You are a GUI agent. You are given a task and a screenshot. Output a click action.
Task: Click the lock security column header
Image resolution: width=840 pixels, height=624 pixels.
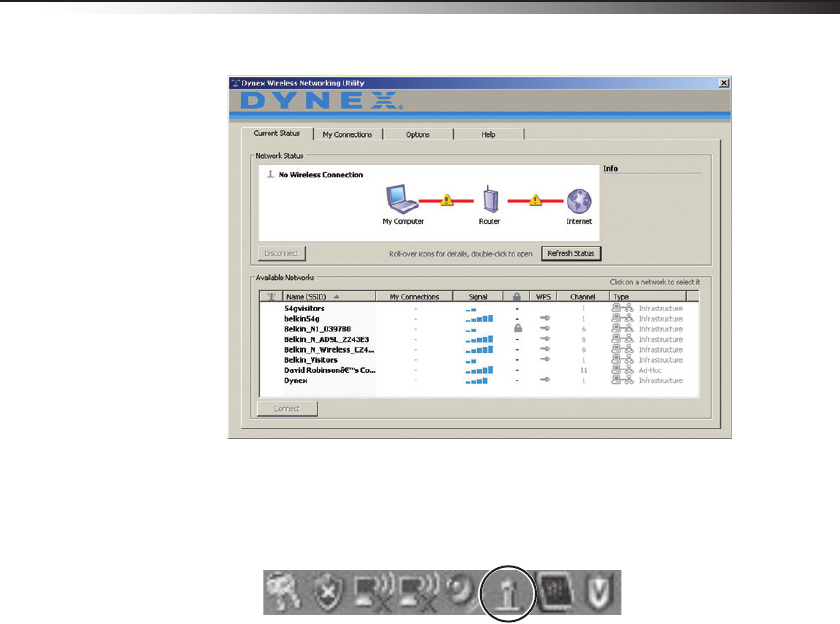516,296
